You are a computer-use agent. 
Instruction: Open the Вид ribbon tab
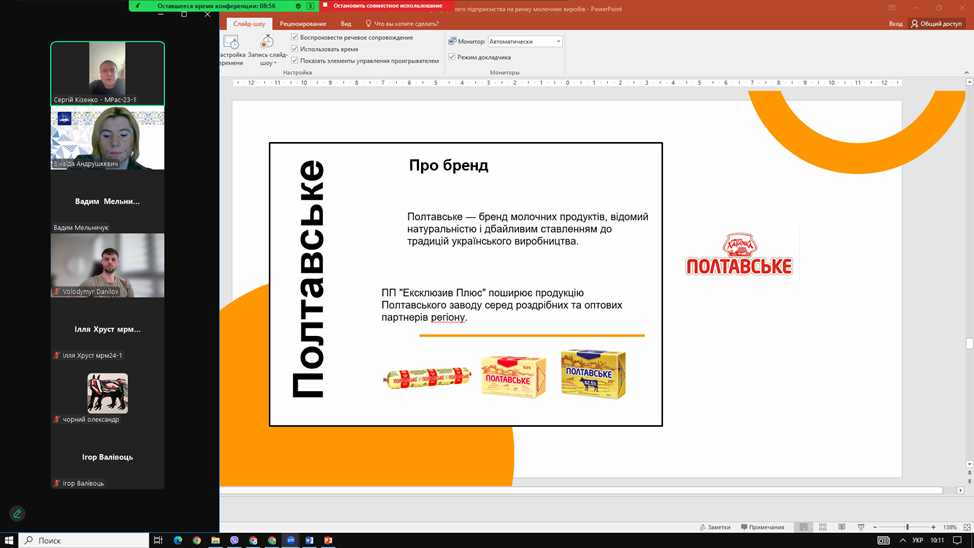tap(346, 24)
